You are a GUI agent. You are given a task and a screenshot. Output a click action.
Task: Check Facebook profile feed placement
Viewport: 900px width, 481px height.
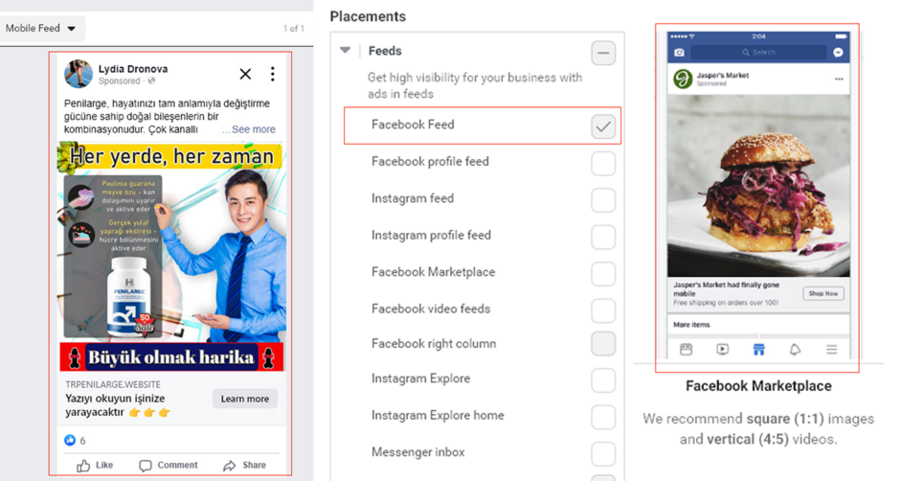603,163
